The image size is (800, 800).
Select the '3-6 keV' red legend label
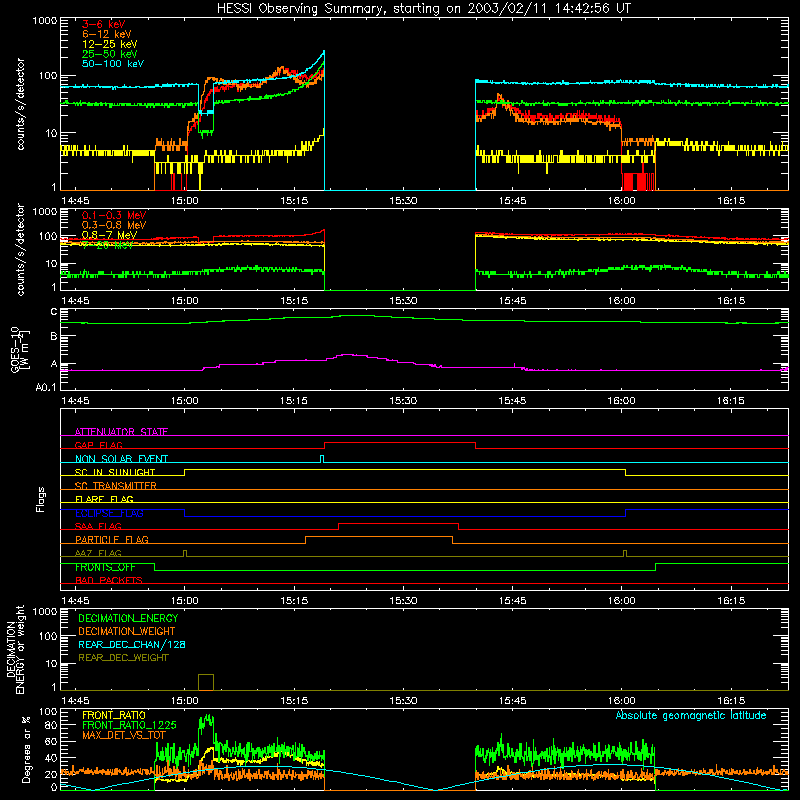[103, 24]
